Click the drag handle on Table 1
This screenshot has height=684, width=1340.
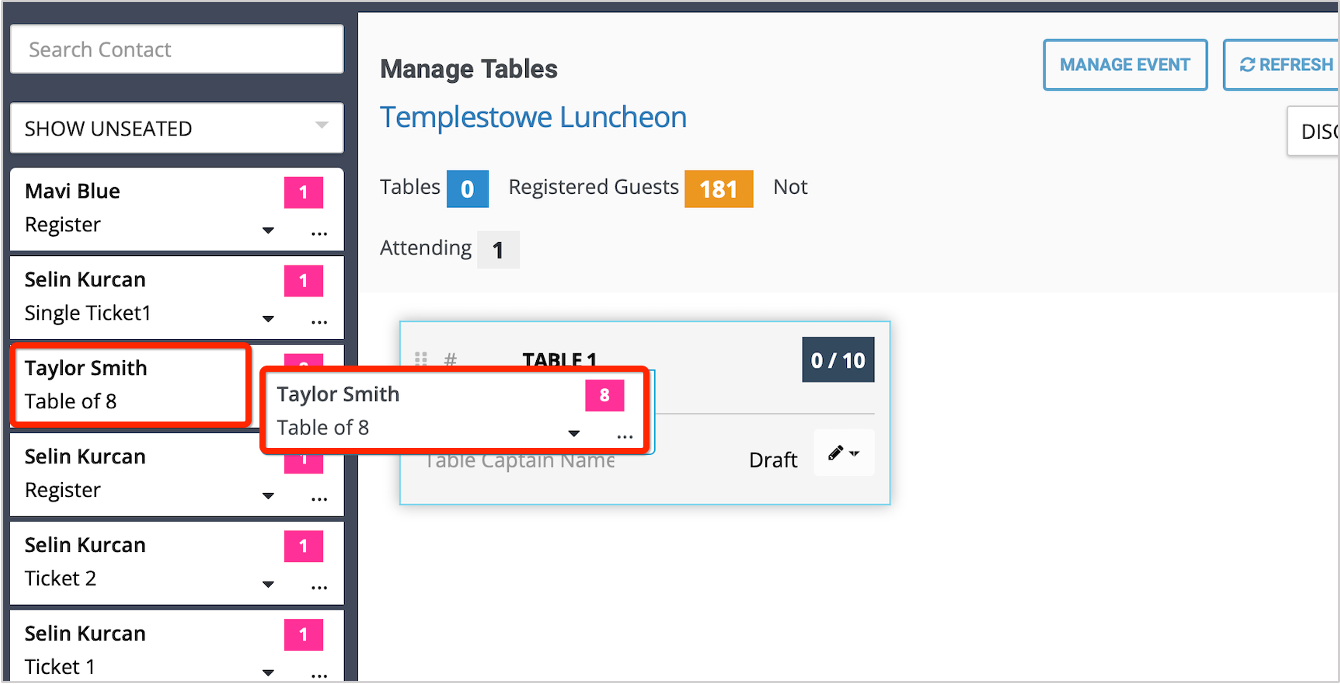[x=422, y=359]
